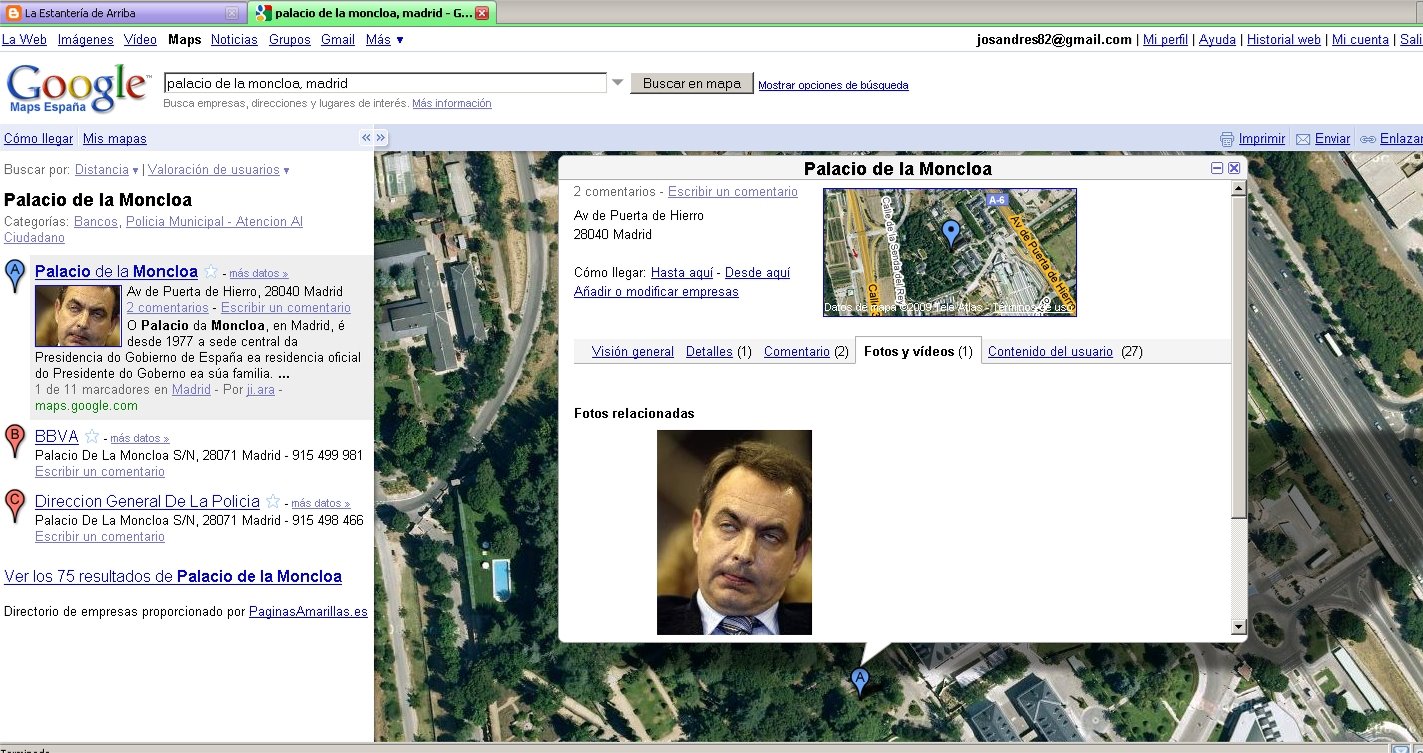1423x753 pixels.
Task: Open La Estantería de Arriba browser tab
Action: [121, 13]
